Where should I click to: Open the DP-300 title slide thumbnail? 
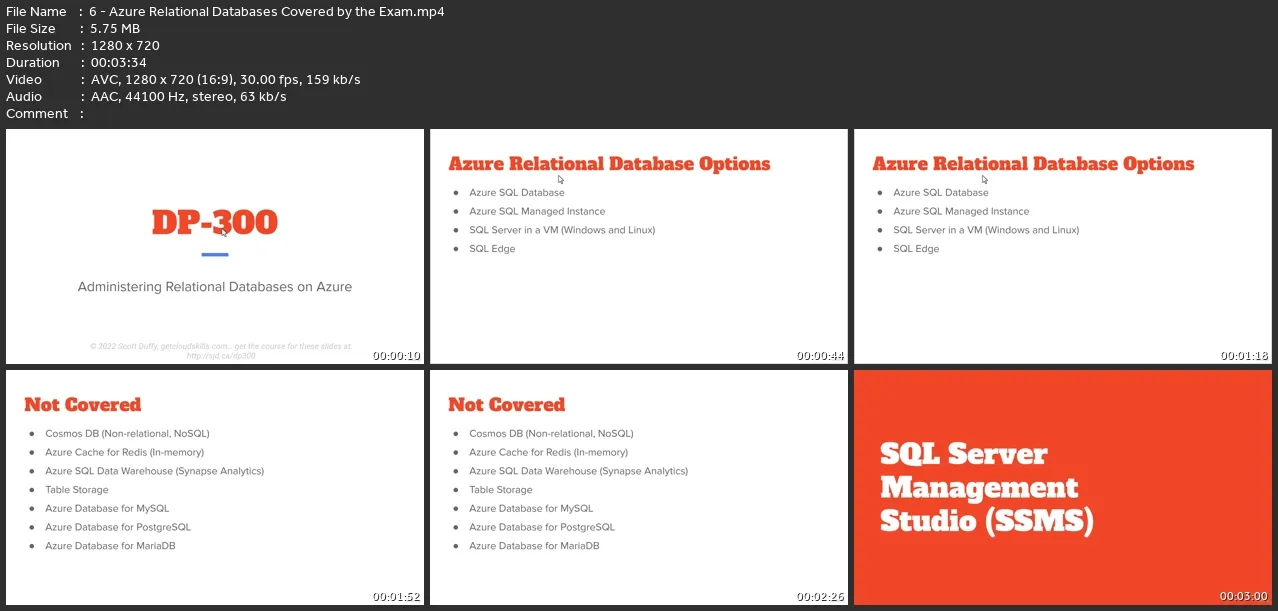(215, 246)
